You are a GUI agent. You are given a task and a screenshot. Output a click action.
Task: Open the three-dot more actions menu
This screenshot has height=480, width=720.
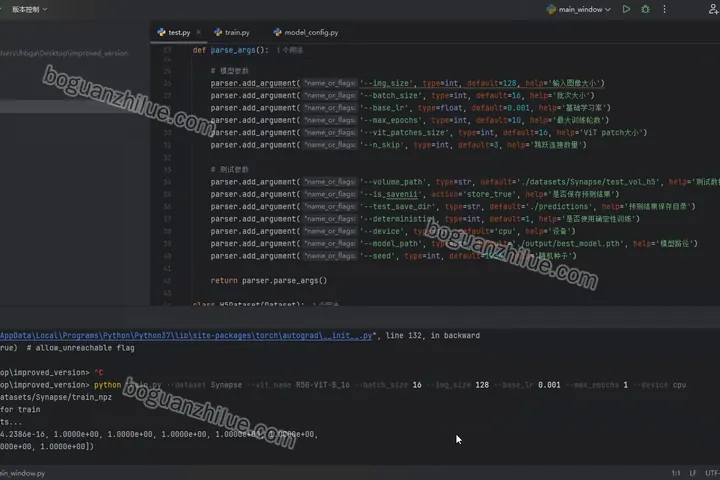(x=664, y=9)
